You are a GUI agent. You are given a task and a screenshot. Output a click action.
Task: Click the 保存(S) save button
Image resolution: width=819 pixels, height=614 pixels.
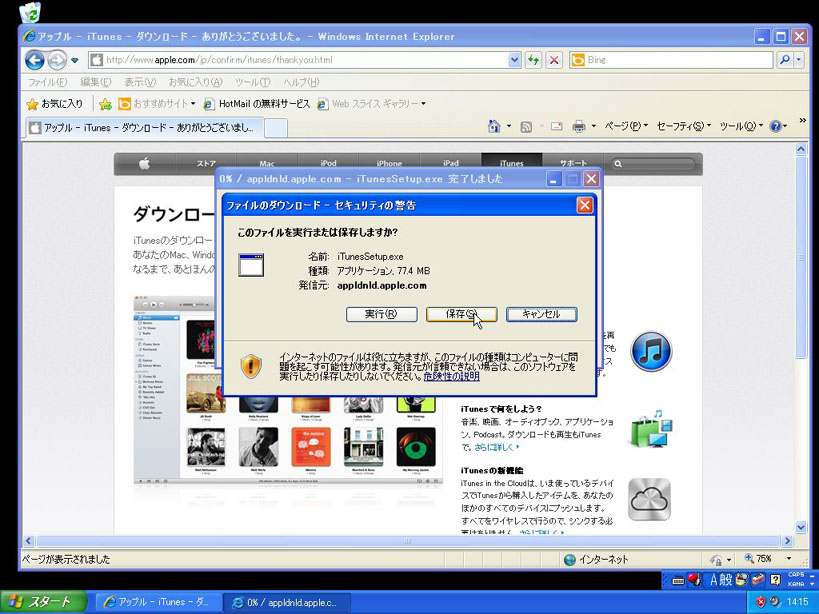coord(461,314)
